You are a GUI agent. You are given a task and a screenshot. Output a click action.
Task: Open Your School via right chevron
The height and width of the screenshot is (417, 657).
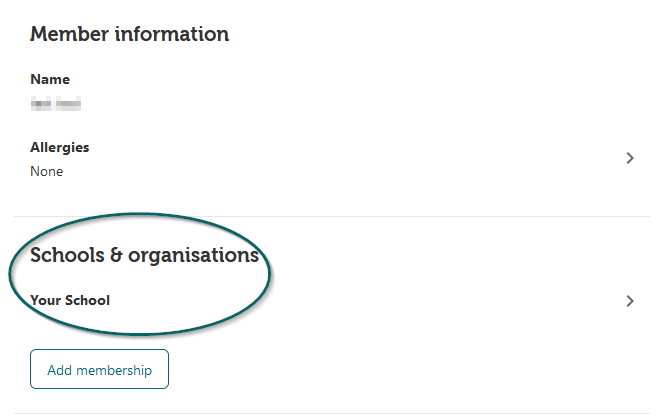(x=629, y=301)
